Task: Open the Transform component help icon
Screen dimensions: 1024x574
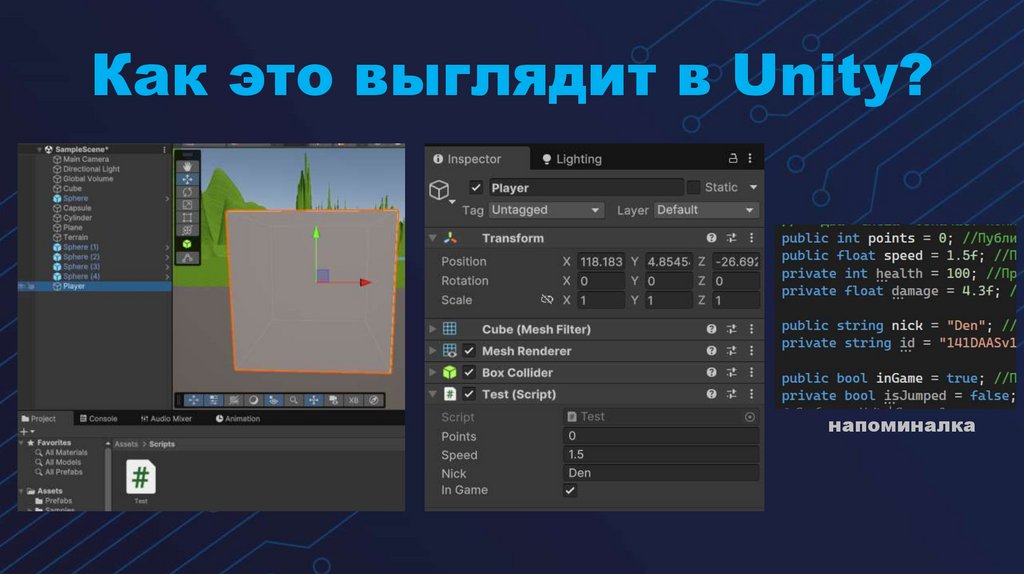Action: pyautogui.click(x=711, y=238)
